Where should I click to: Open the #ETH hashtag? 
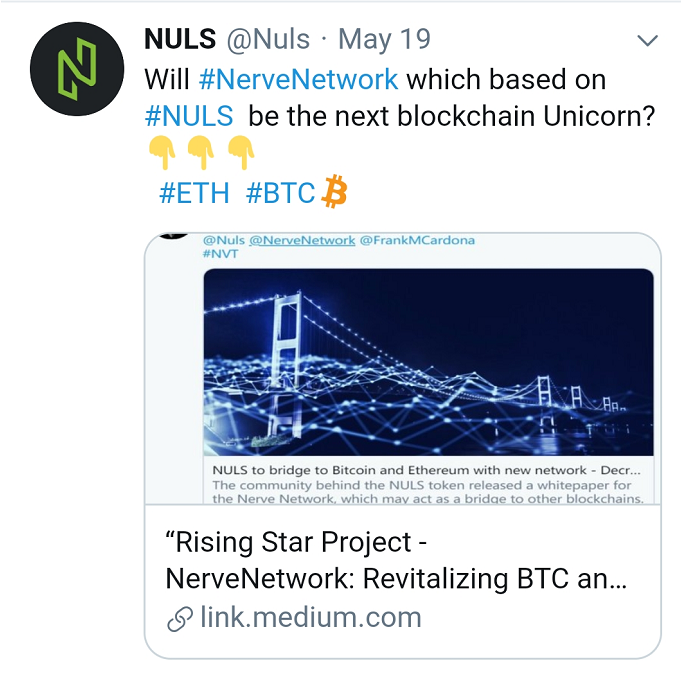click(x=194, y=193)
